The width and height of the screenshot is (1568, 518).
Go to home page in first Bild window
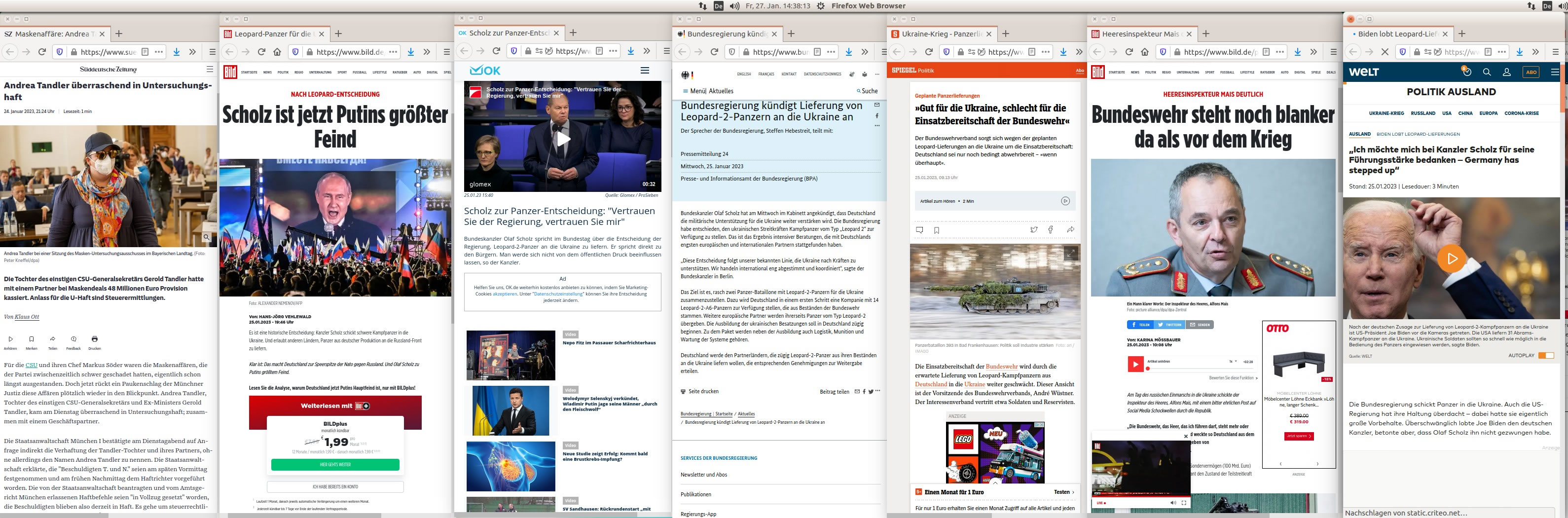(x=277, y=52)
